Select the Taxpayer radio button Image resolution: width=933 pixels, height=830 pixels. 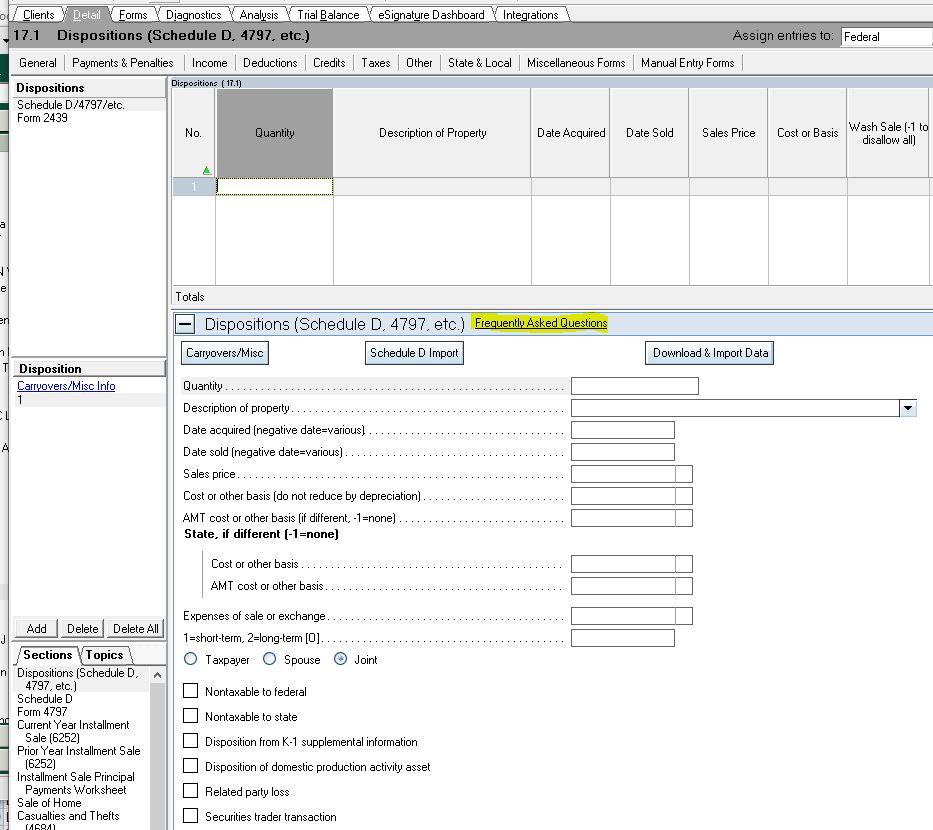click(x=191, y=659)
